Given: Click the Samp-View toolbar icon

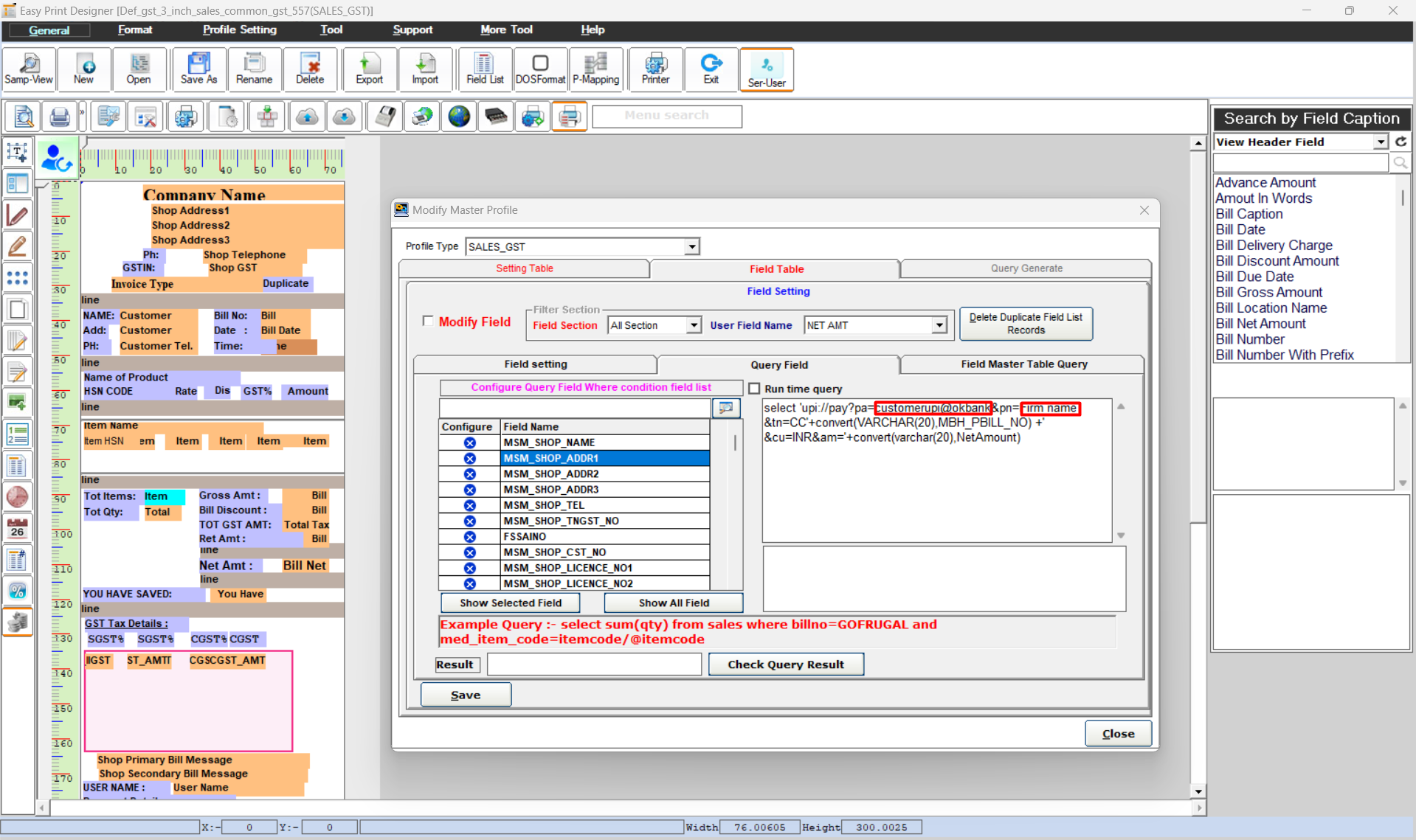Looking at the screenshot, I should (x=29, y=69).
